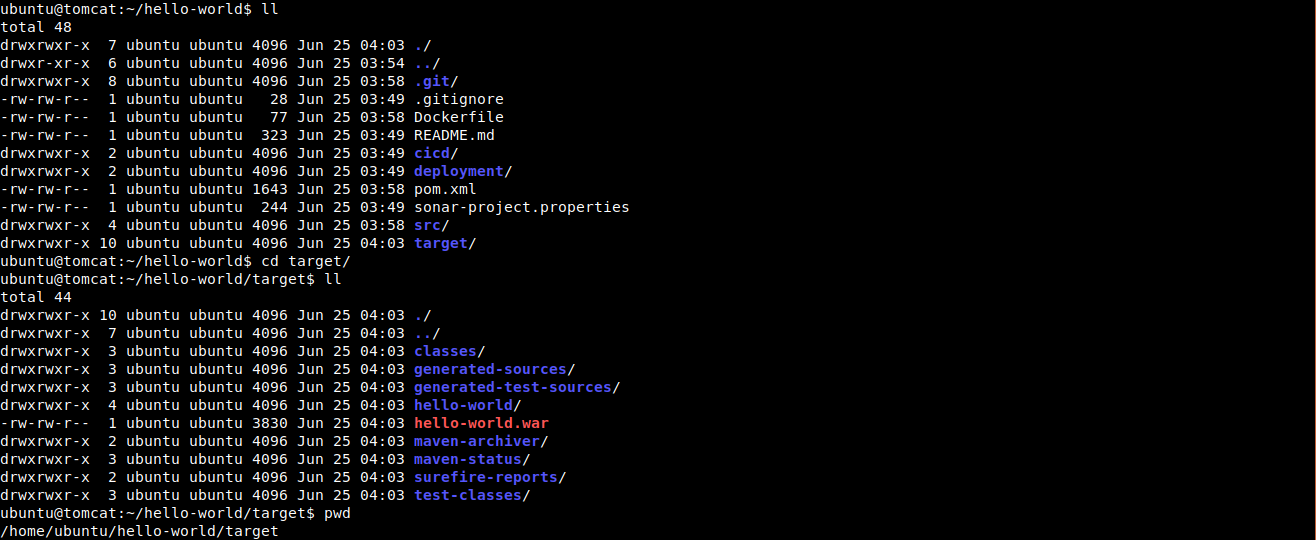Select the pom.xml file name
1316x540 pixels.
click(445, 189)
